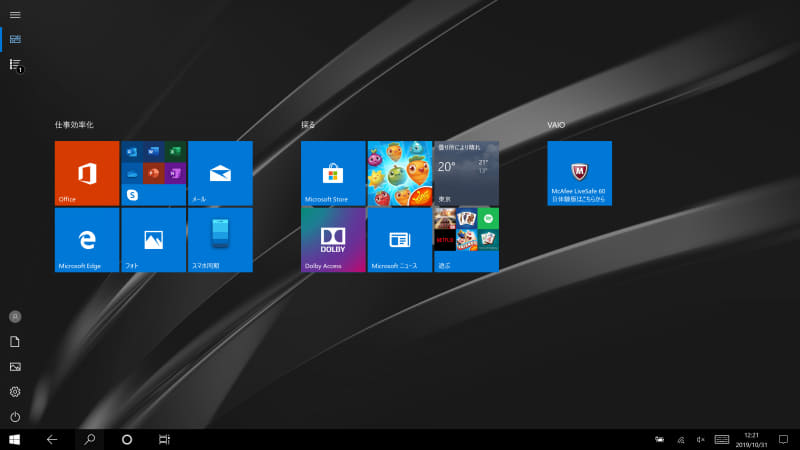The height and width of the screenshot is (450, 800).
Task: Open Settings gear in sidebar
Action: point(15,392)
